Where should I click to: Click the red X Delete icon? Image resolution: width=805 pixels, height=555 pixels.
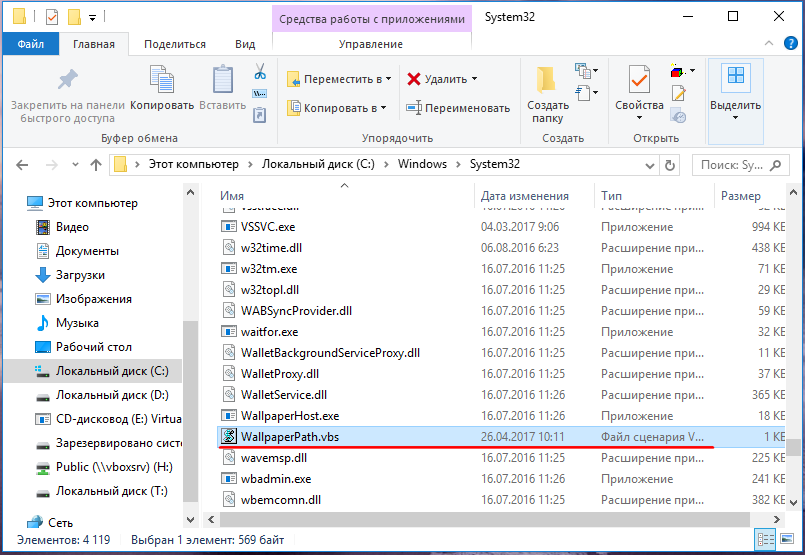click(414, 79)
